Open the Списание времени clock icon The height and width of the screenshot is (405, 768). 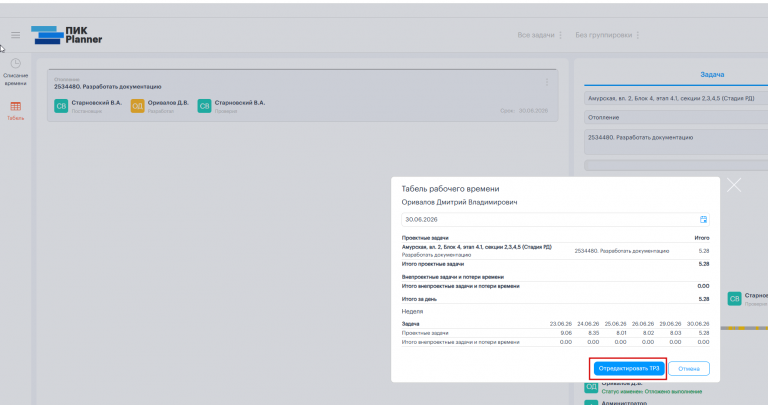coord(16,64)
